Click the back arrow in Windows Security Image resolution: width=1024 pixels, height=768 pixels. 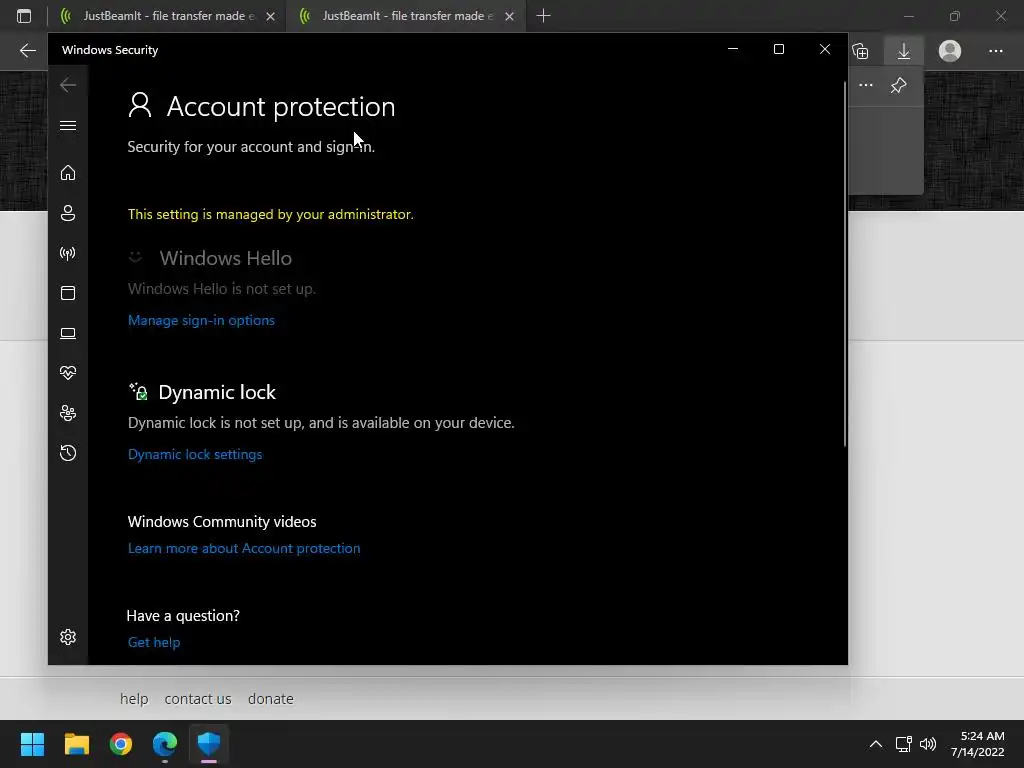(68, 85)
